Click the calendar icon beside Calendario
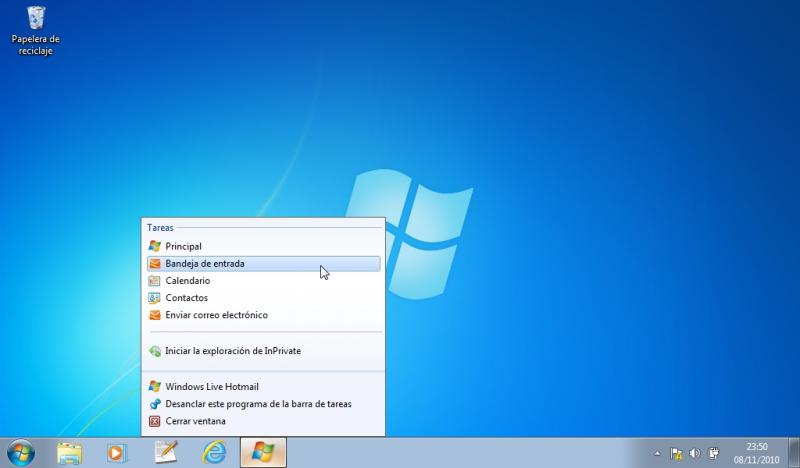The height and width of the screenshot is (468, 800). tap(155, 281)
